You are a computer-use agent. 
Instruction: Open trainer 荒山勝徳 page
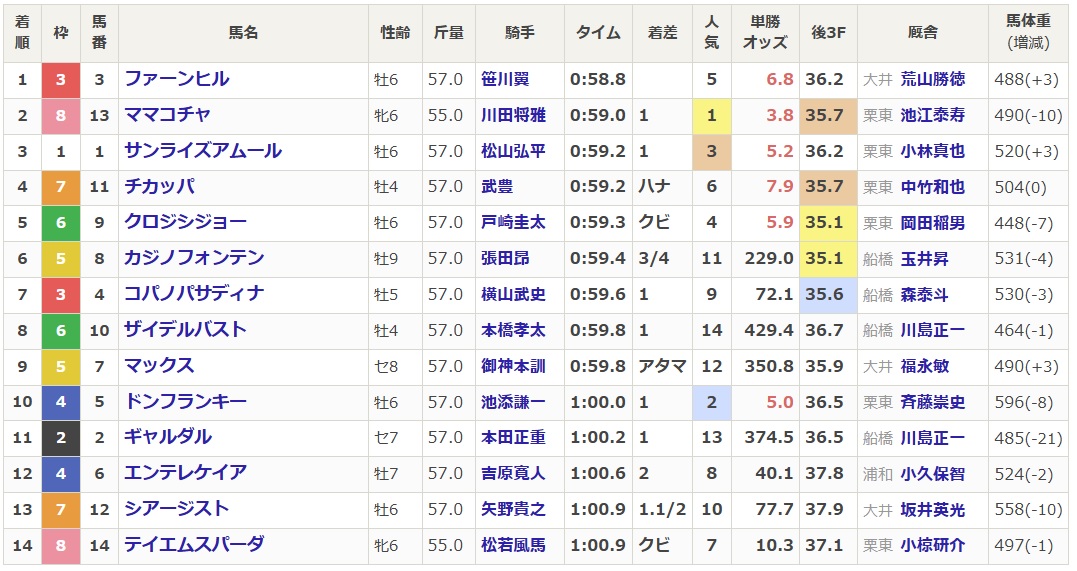coord(932,79)
